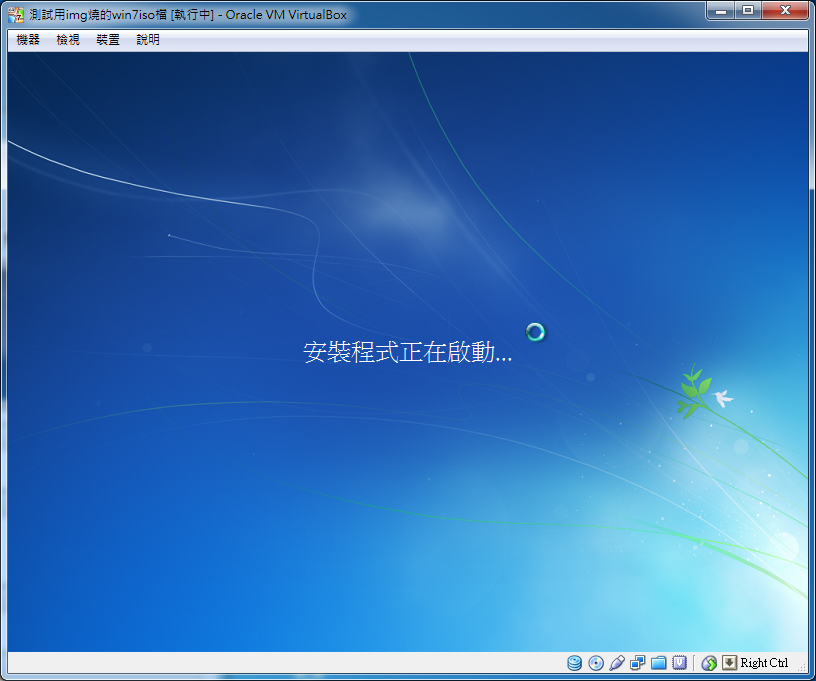Minimize the VirtualBox window
The height and width of the screenshot is (681, 816).
pos(721,10)
